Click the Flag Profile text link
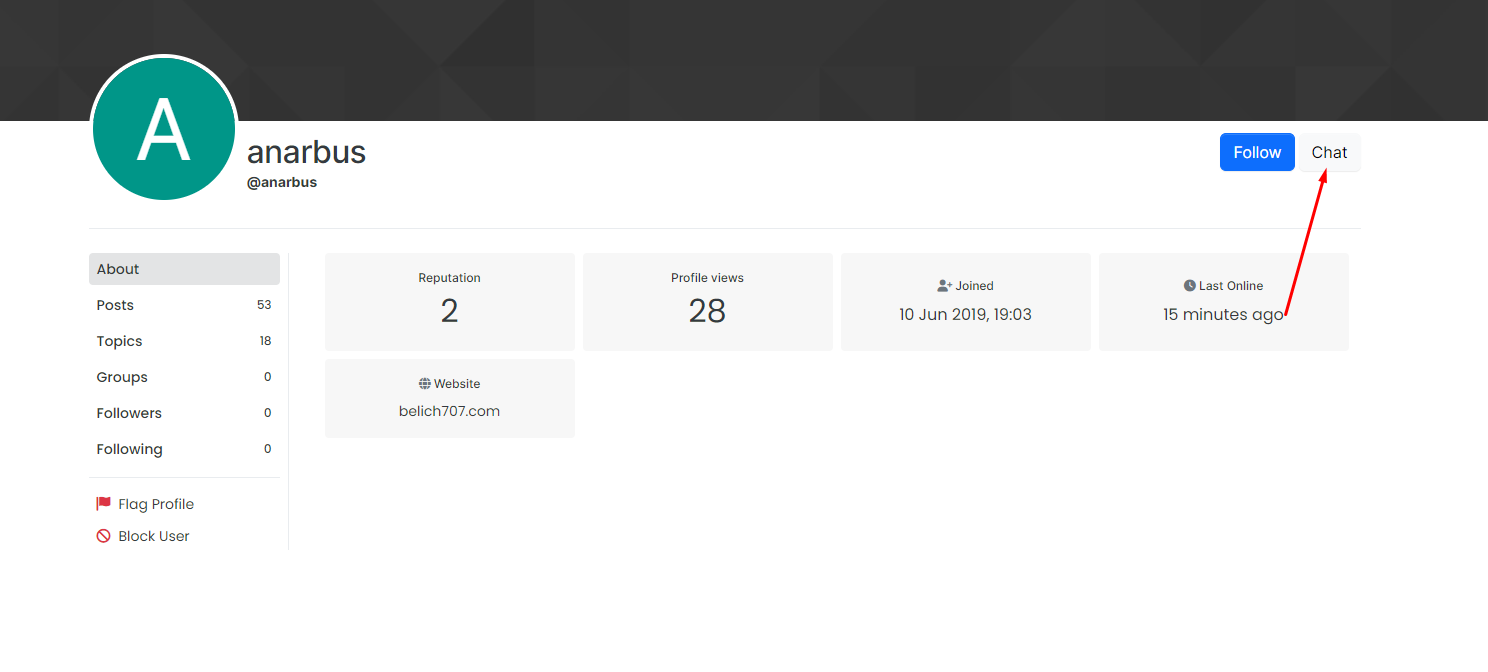The image size is (1488, 672). [156, 504]
